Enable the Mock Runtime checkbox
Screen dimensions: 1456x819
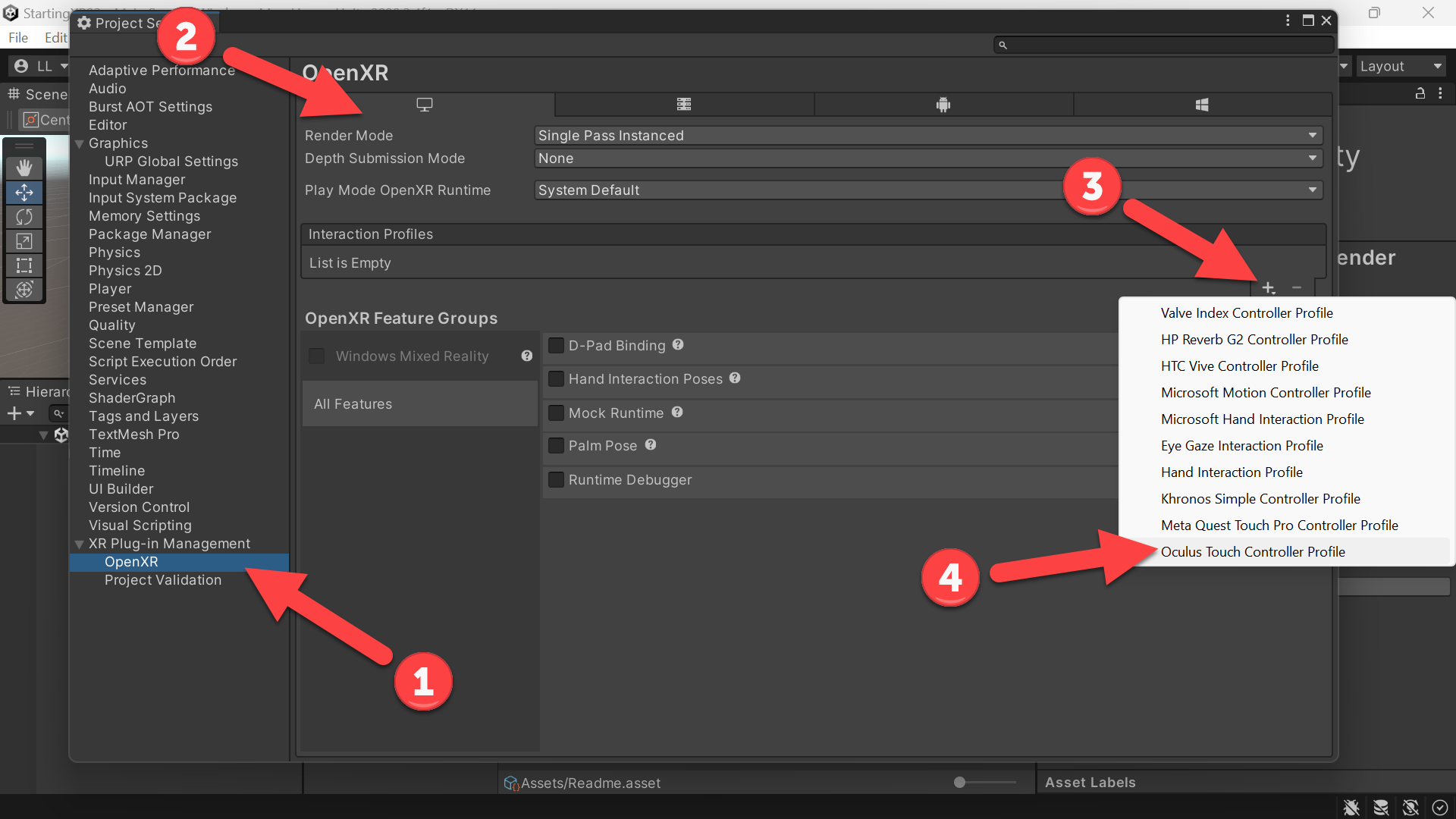(x=556, y=413)
